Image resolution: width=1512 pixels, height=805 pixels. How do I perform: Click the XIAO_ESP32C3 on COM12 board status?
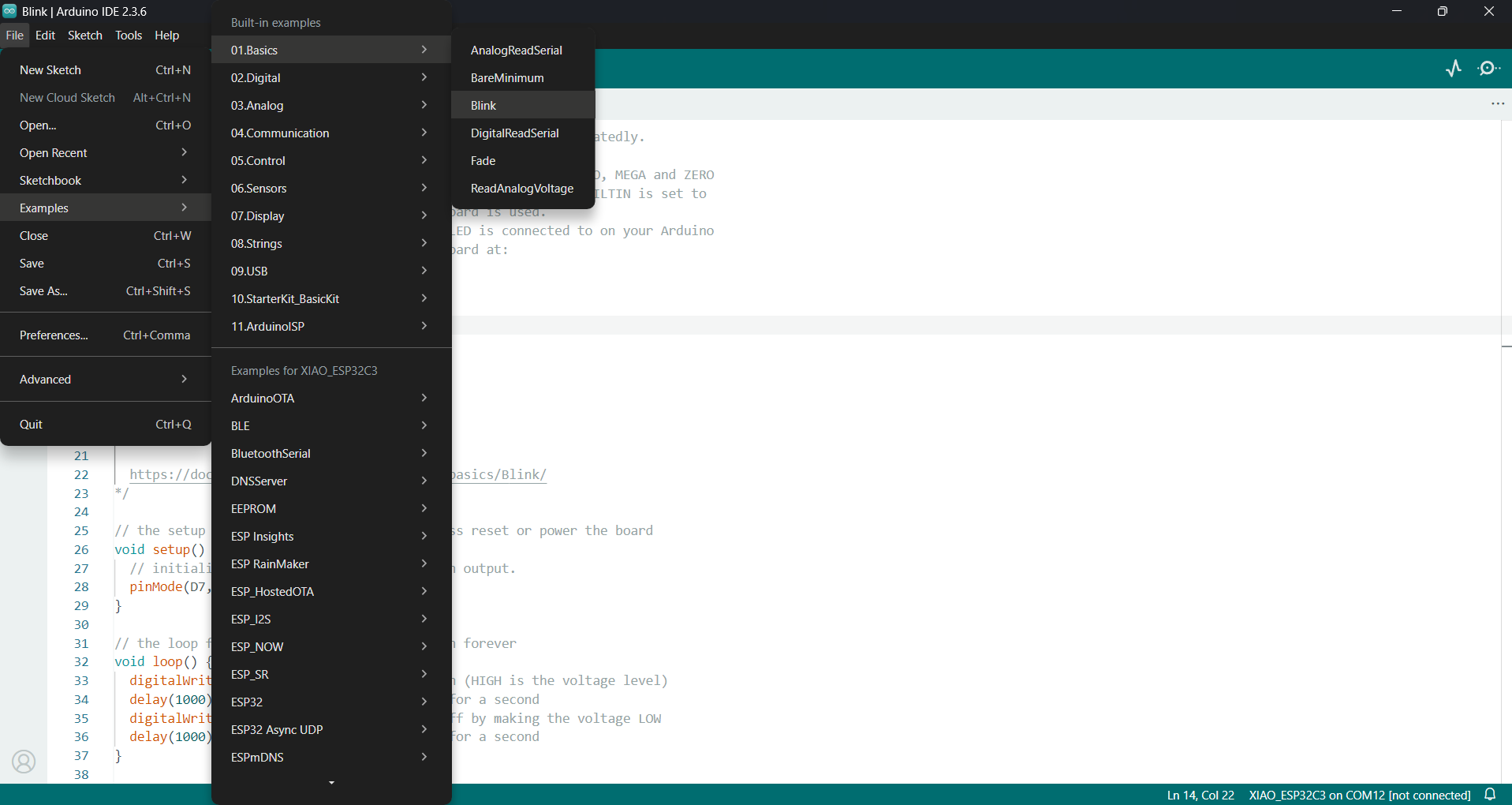[1359, 795]
